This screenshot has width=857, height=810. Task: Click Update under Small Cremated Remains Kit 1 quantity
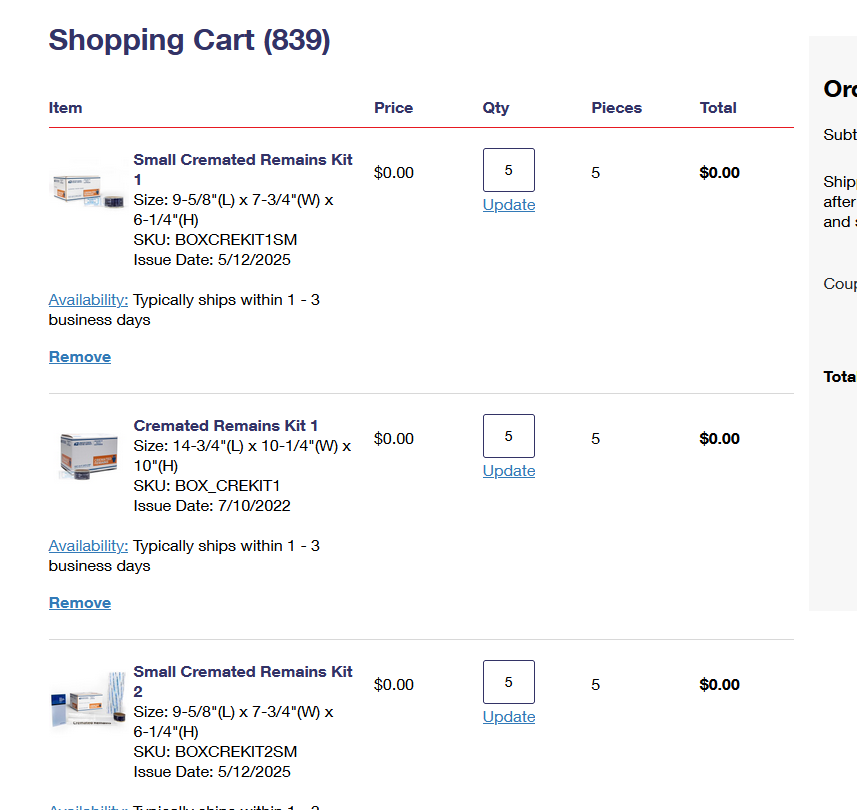[x=509, y=205]
